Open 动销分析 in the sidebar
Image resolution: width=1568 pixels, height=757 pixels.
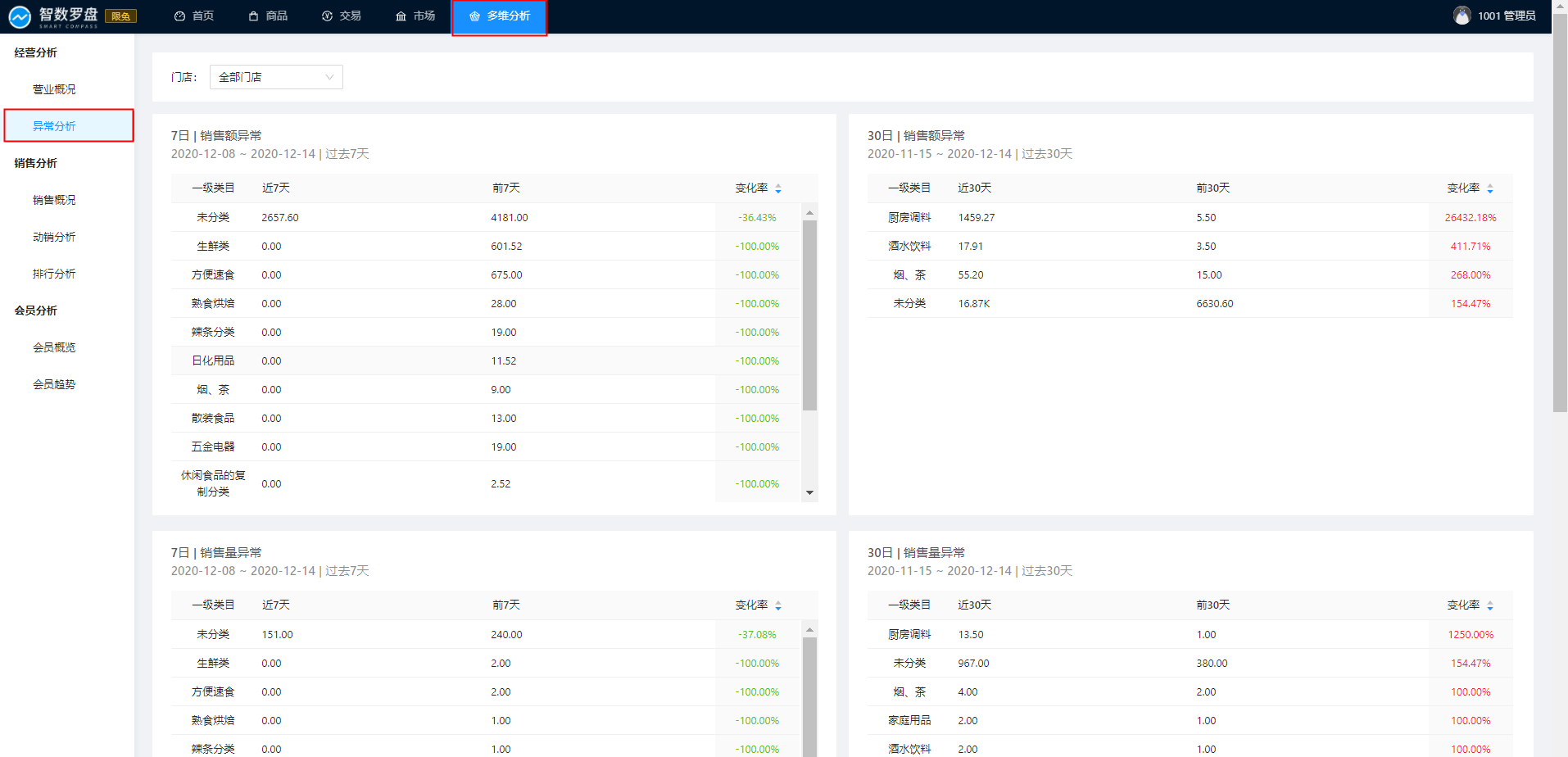pos(54,237)
